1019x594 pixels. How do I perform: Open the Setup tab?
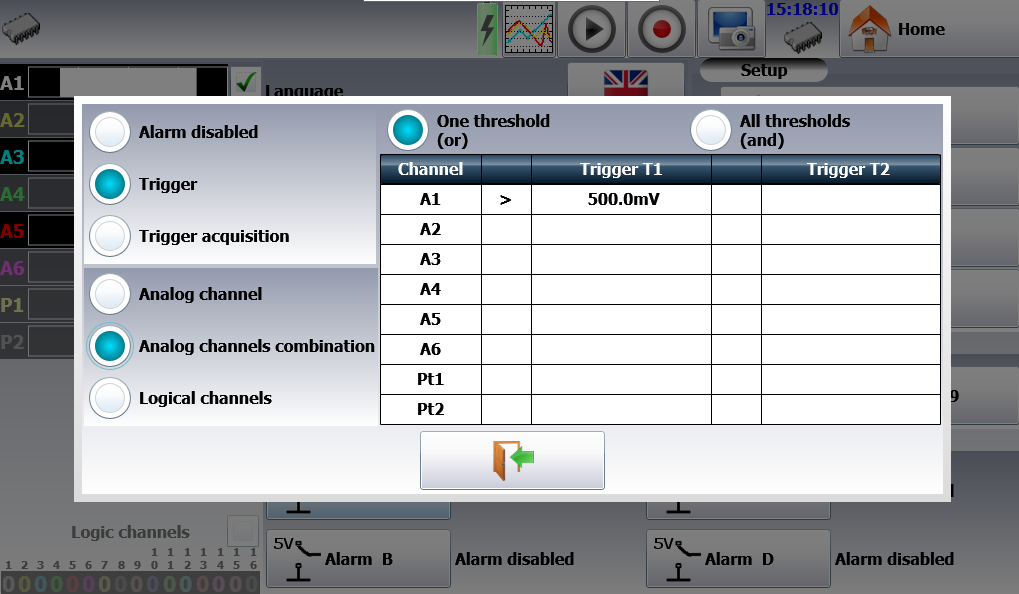(x=764, y=70)
